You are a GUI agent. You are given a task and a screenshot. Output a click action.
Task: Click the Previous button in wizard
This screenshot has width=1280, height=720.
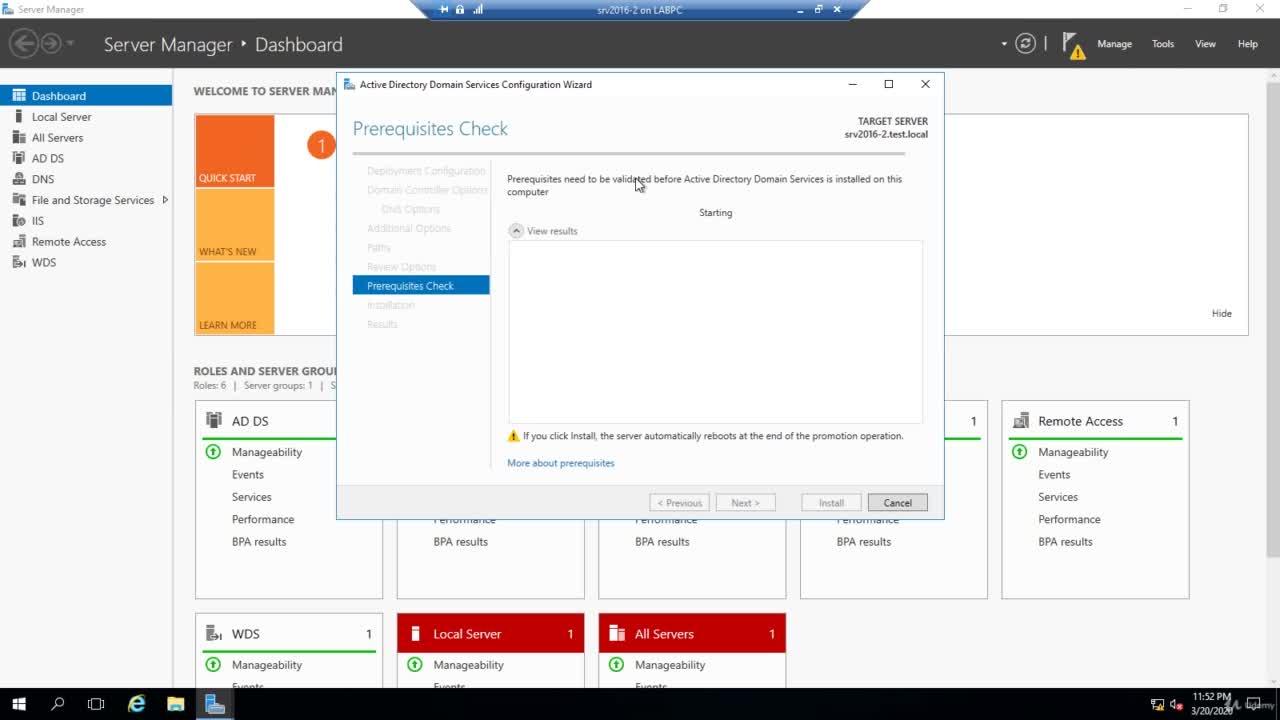[x=679, y=503]
